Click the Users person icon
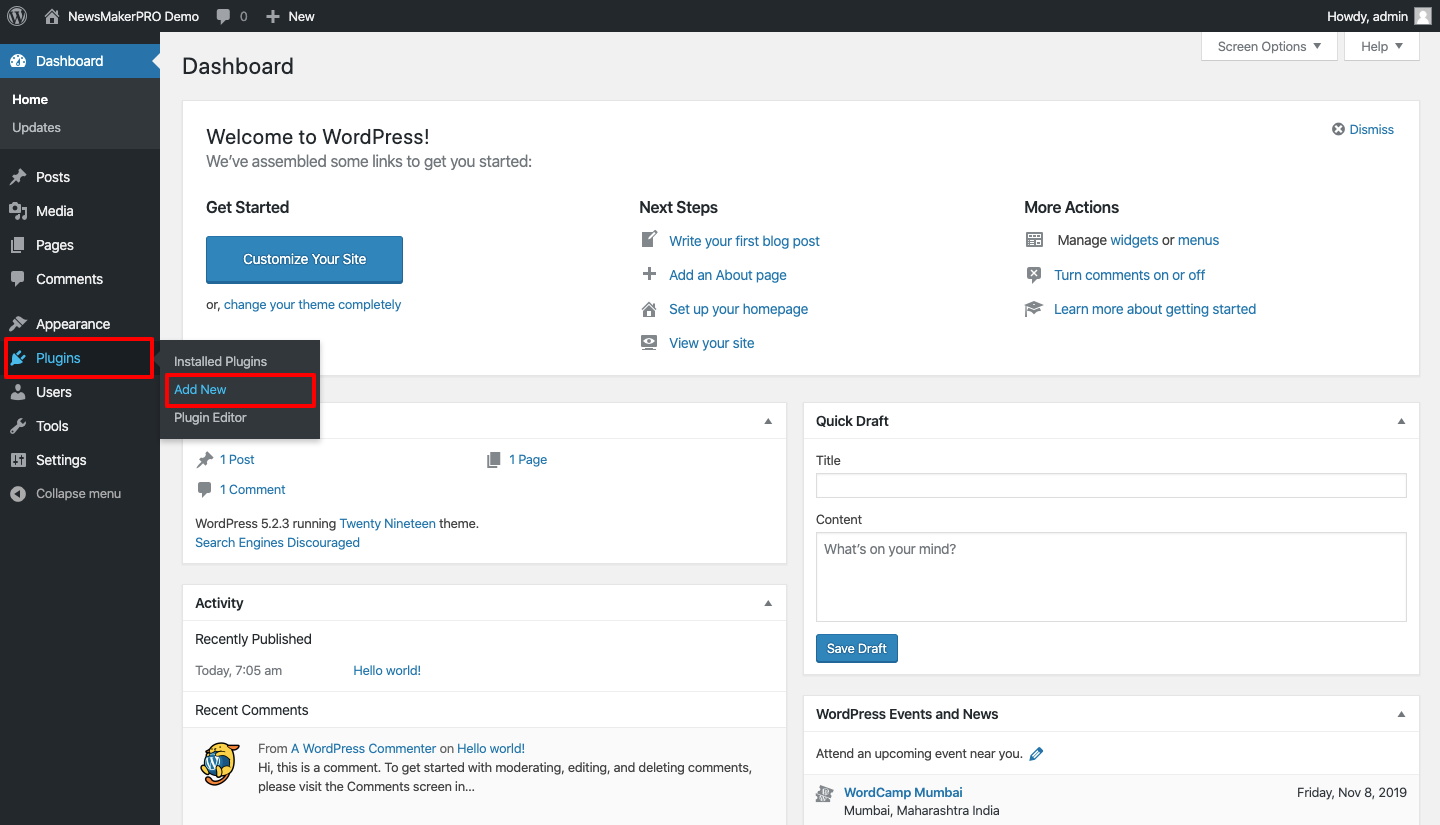 (x=18, y=392)
